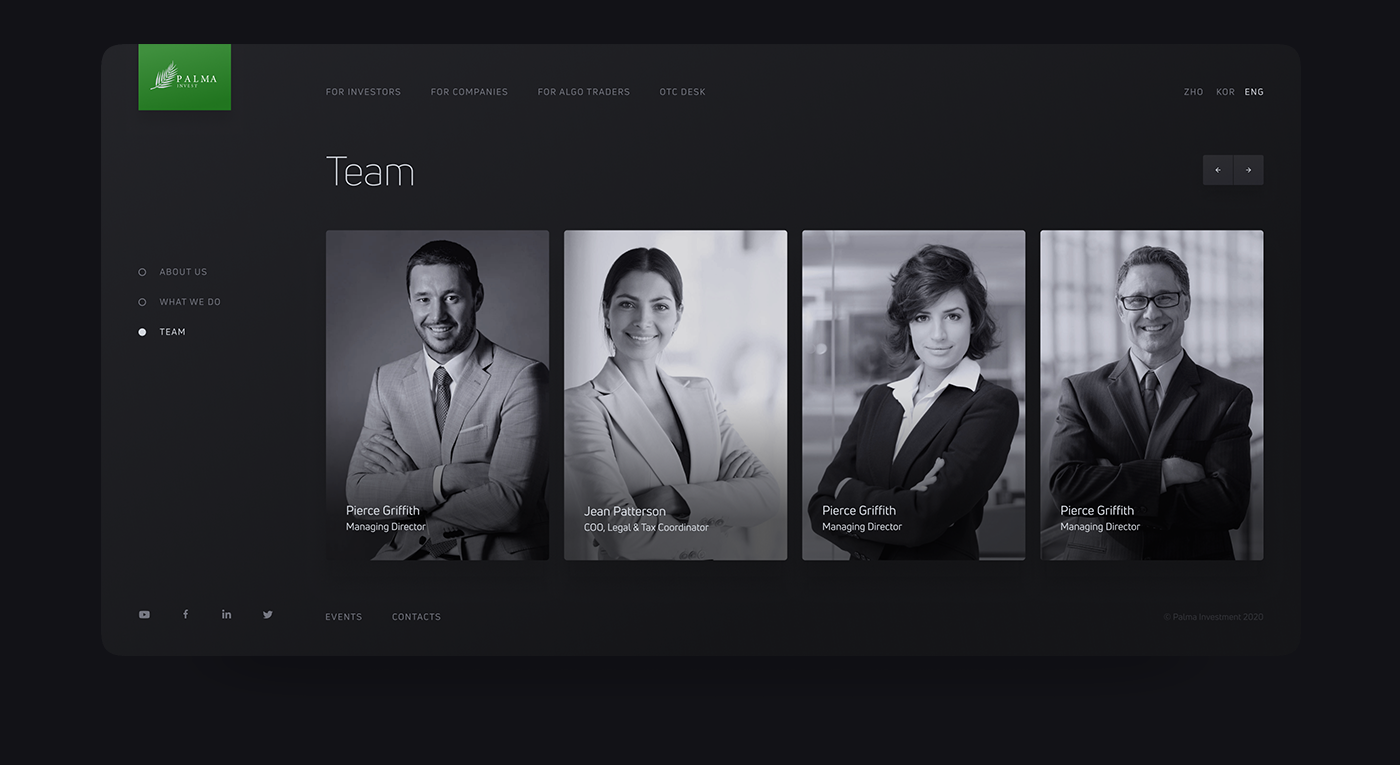The width and height of the screenshot is (1400, 765).
Task: Open the For Companies menu item
Action: (x=469, y=92)
